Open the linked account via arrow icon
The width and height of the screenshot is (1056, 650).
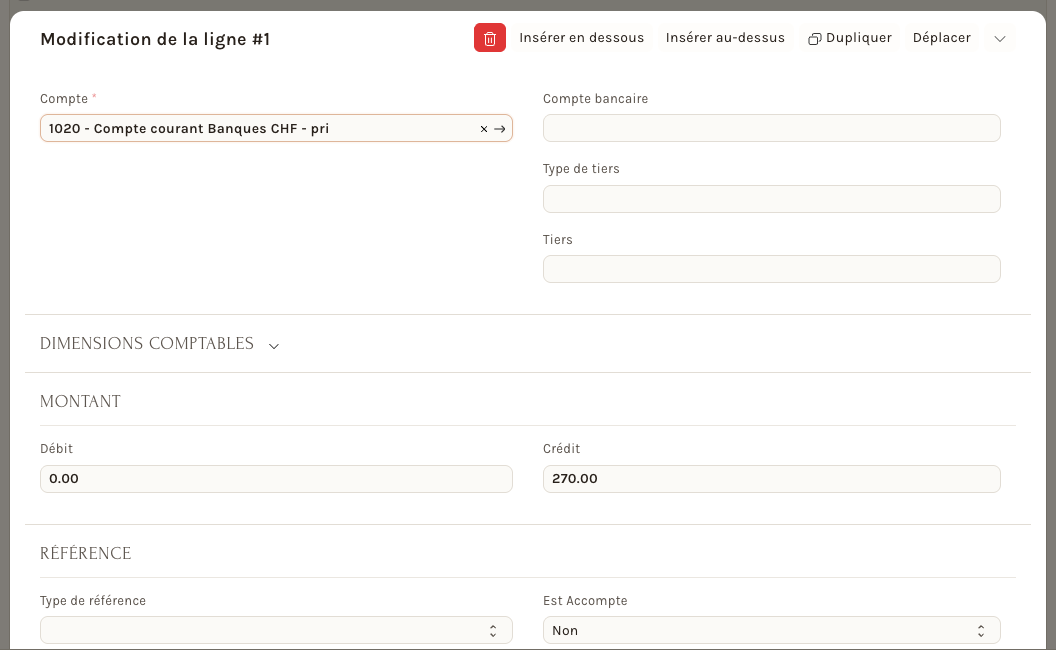(x=500, y=129)
